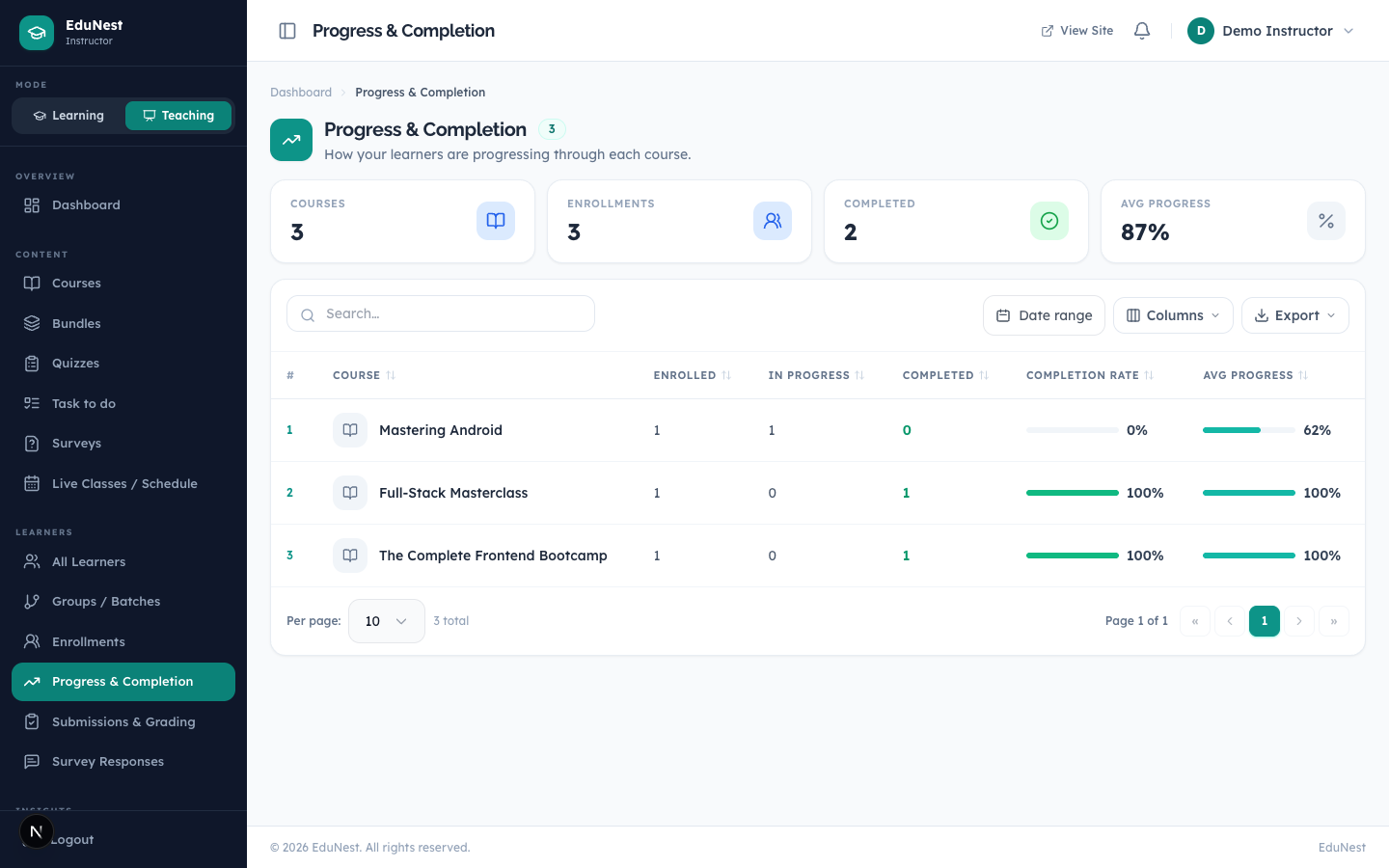Viewport: 1389px width, 868px height.
Task: Open Quizzes in the sidebar
Action: [x=123, y=364]
